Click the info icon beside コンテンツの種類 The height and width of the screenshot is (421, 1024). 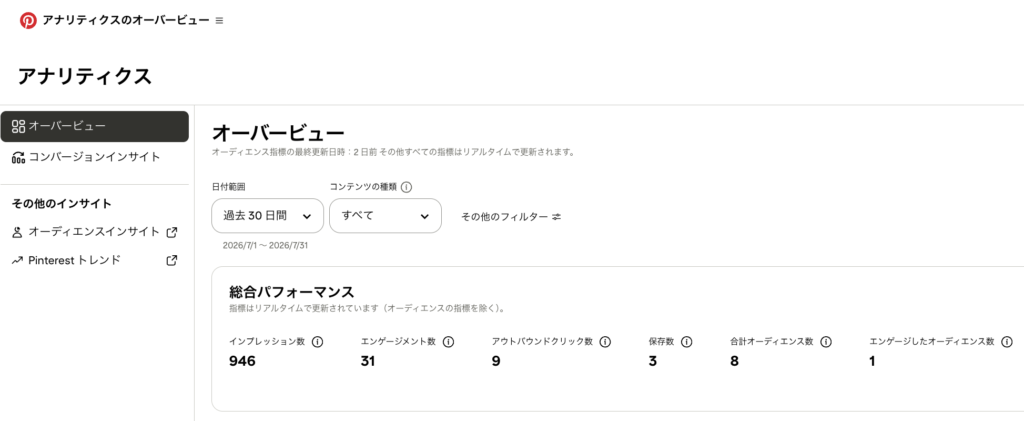click(x=406, y=187)
